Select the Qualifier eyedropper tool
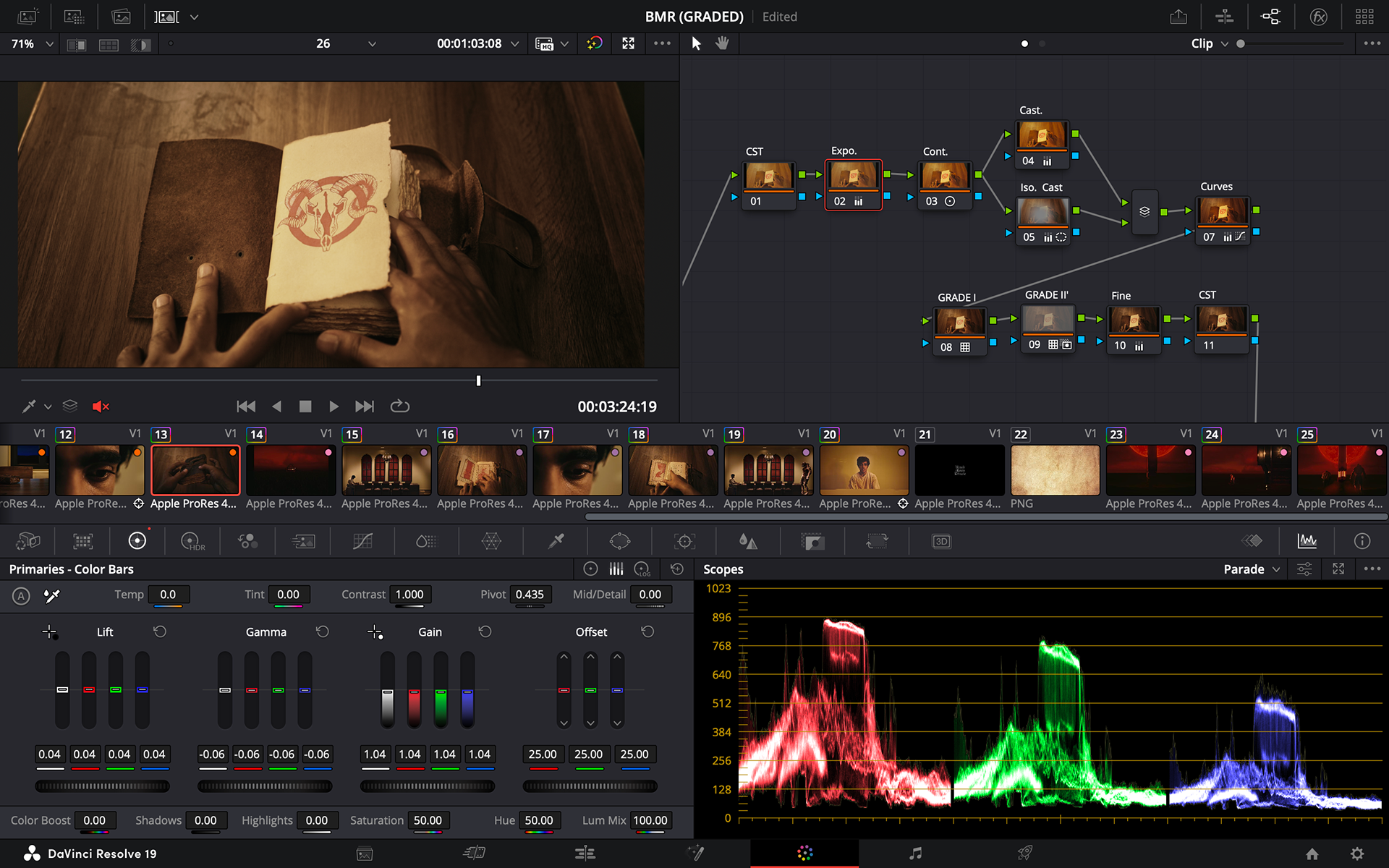Screen dimensions: 1389x868 coord(556,541)
